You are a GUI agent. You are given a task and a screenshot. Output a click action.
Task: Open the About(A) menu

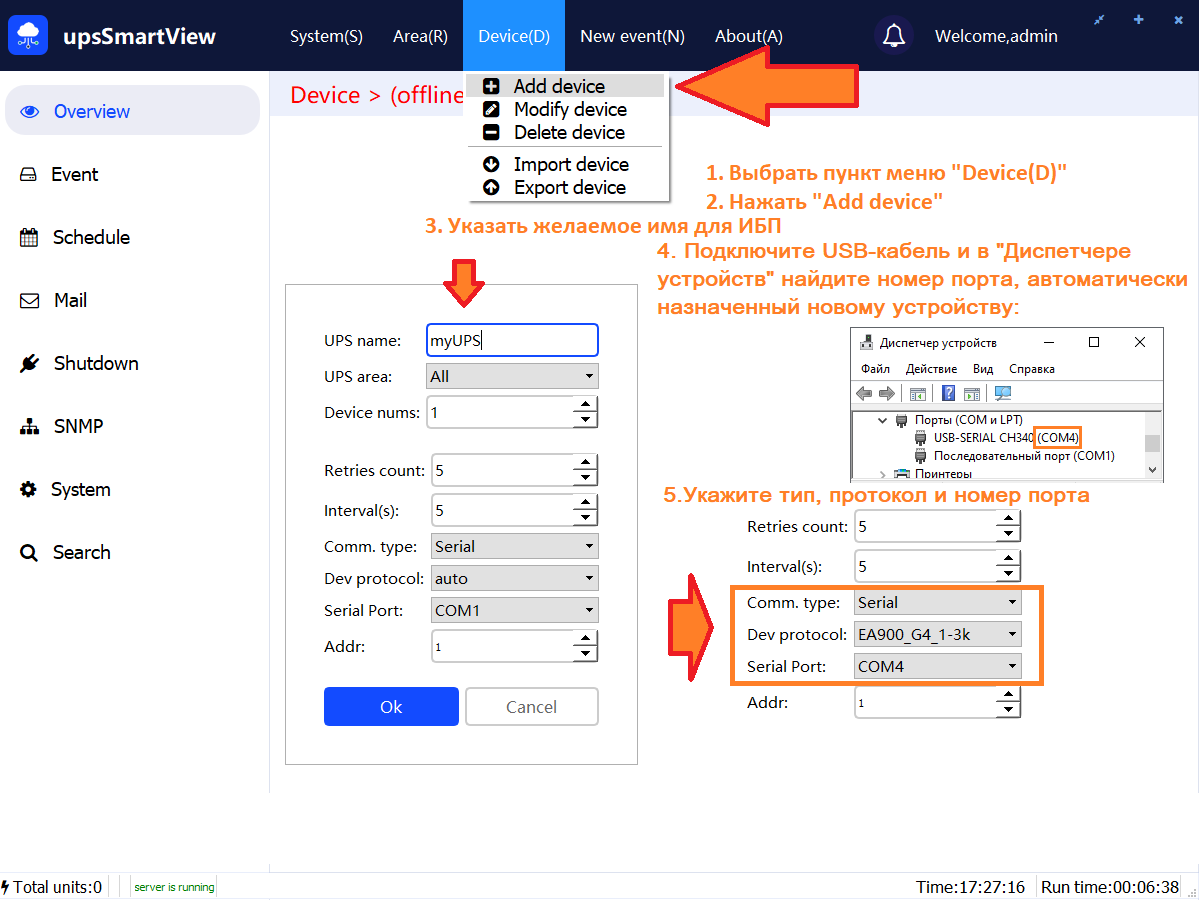click(x=749, y=36)
